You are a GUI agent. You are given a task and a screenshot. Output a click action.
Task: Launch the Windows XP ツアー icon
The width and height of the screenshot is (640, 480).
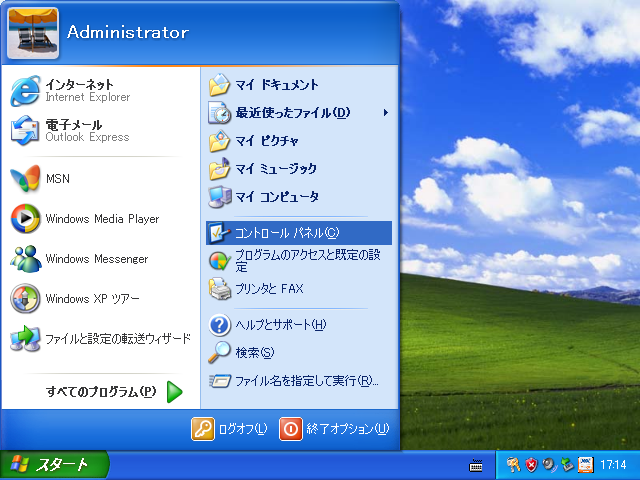click(x=25, y=299)
